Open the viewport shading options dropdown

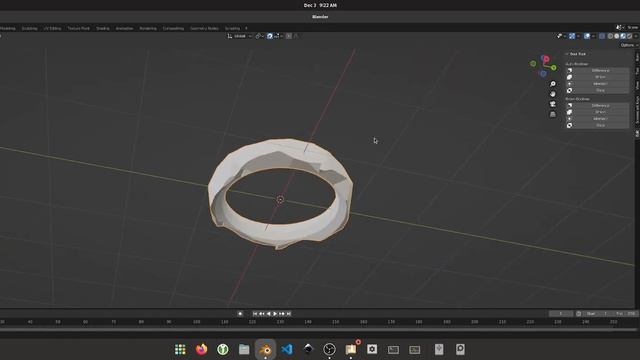coord(636,36)
